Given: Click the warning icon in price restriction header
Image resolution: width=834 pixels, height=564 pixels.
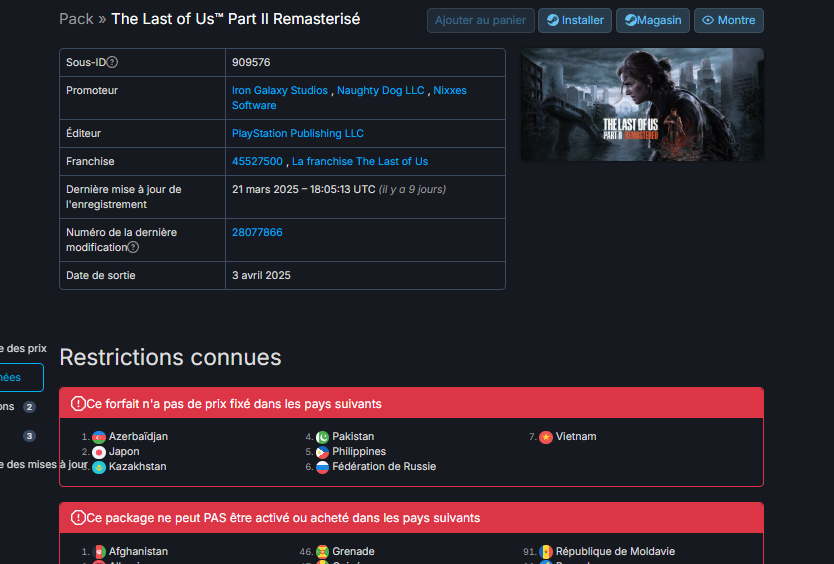Looking at the screenshot, I should (x=78, y=404).
